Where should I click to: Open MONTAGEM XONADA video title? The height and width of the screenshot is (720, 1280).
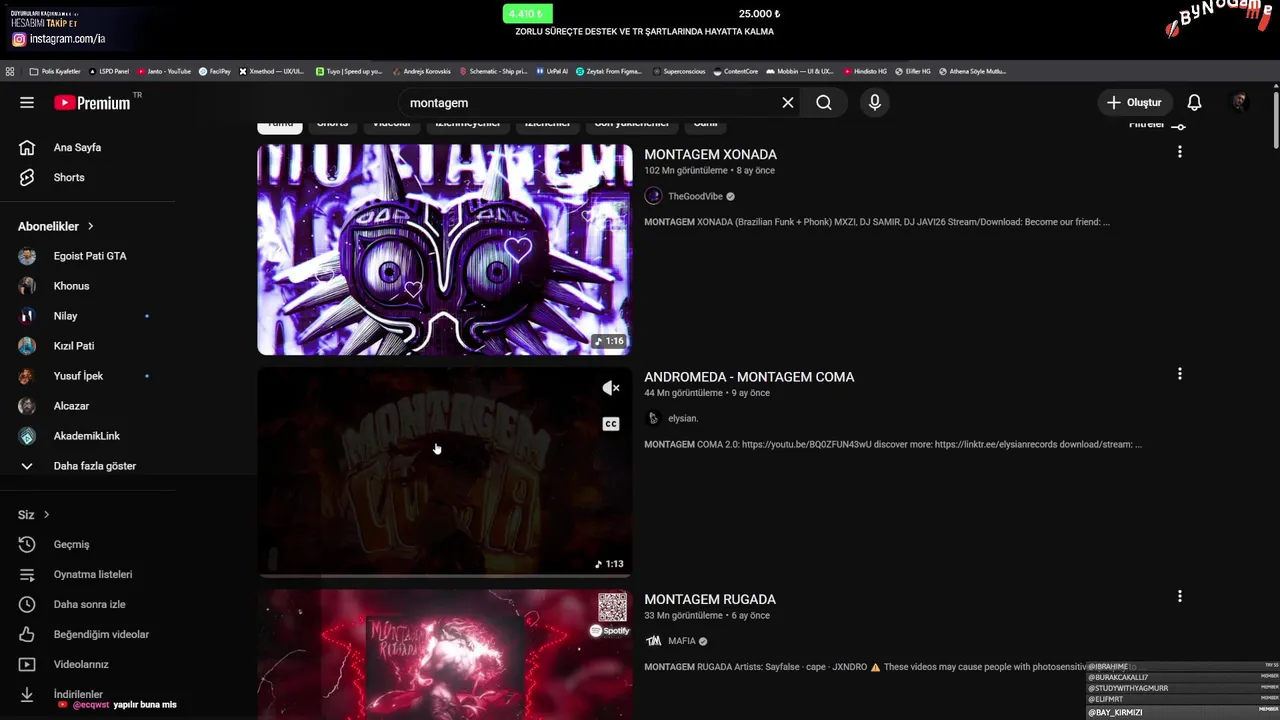click(x=710, y=154)
